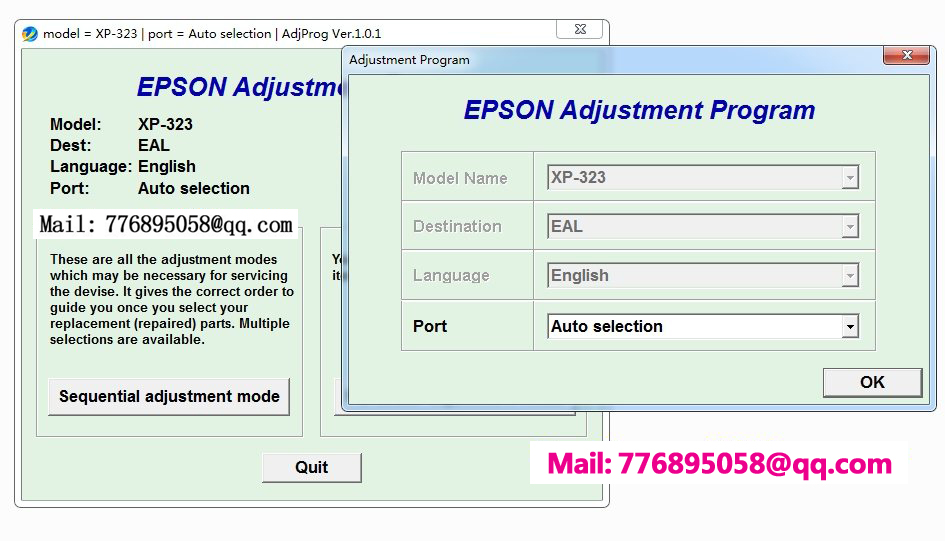Click the XP-323 model name field
Screen dimensions: 945x541
coord(703,178)
